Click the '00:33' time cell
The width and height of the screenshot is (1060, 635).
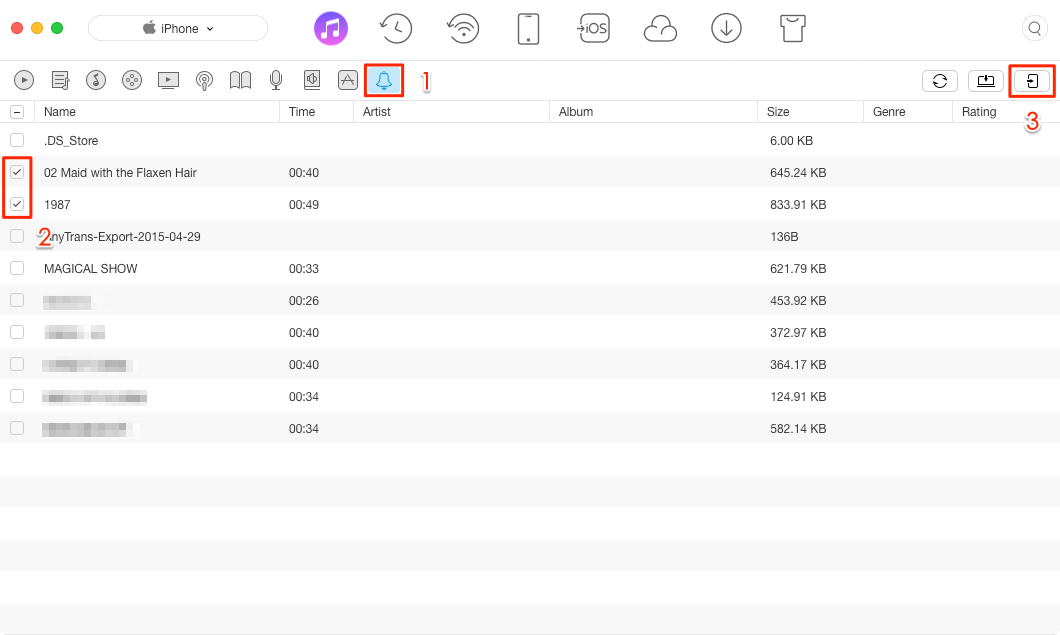[x=304, y=268]
